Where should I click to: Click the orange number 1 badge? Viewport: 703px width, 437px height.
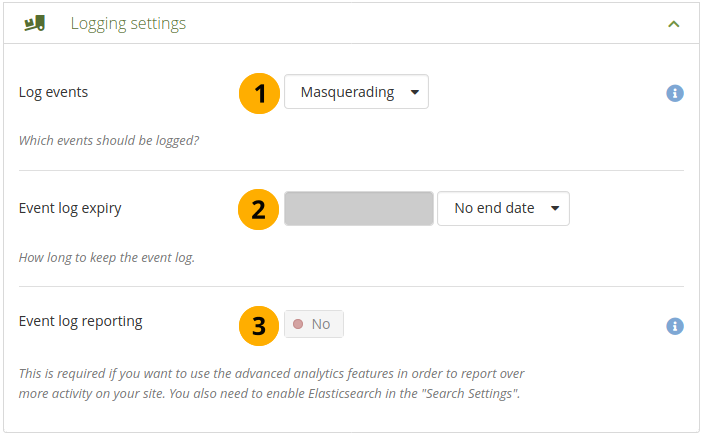[258, 93]
